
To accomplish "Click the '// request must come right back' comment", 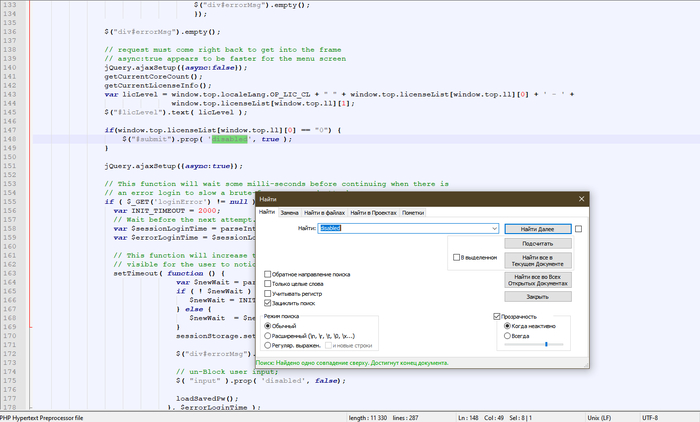I will [x=223, y=50].
